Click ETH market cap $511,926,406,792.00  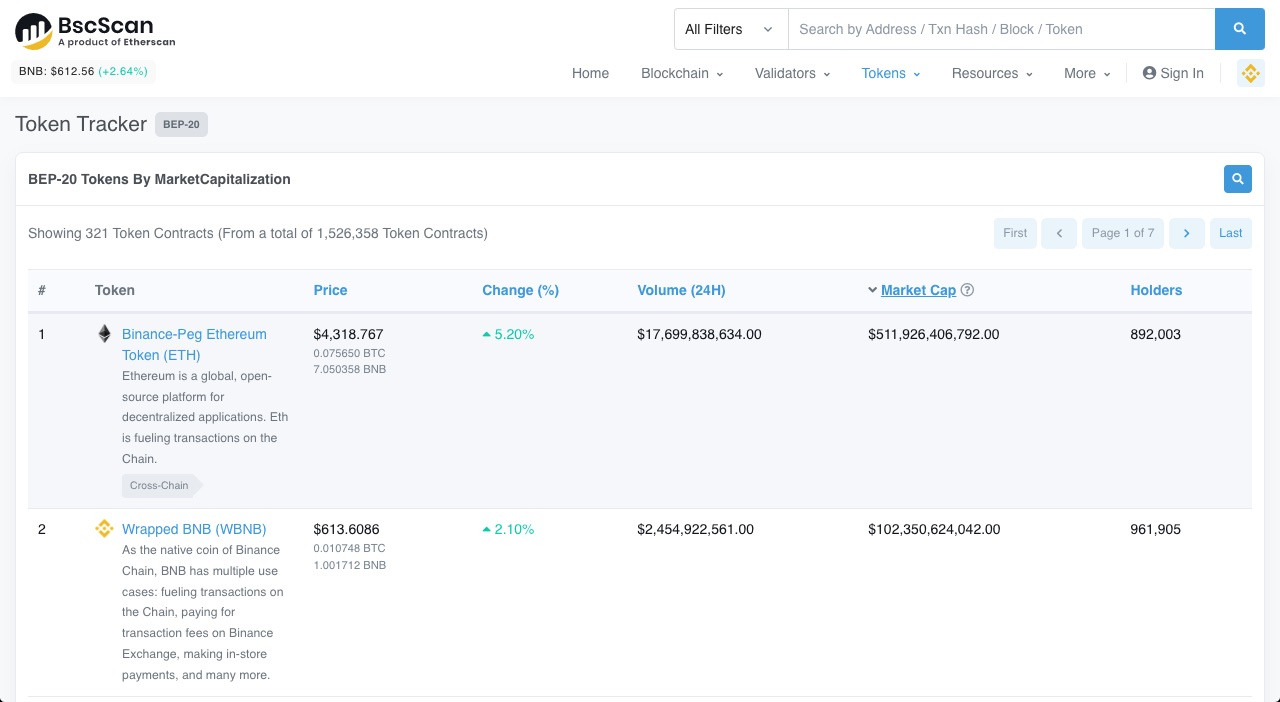(934, 334)
